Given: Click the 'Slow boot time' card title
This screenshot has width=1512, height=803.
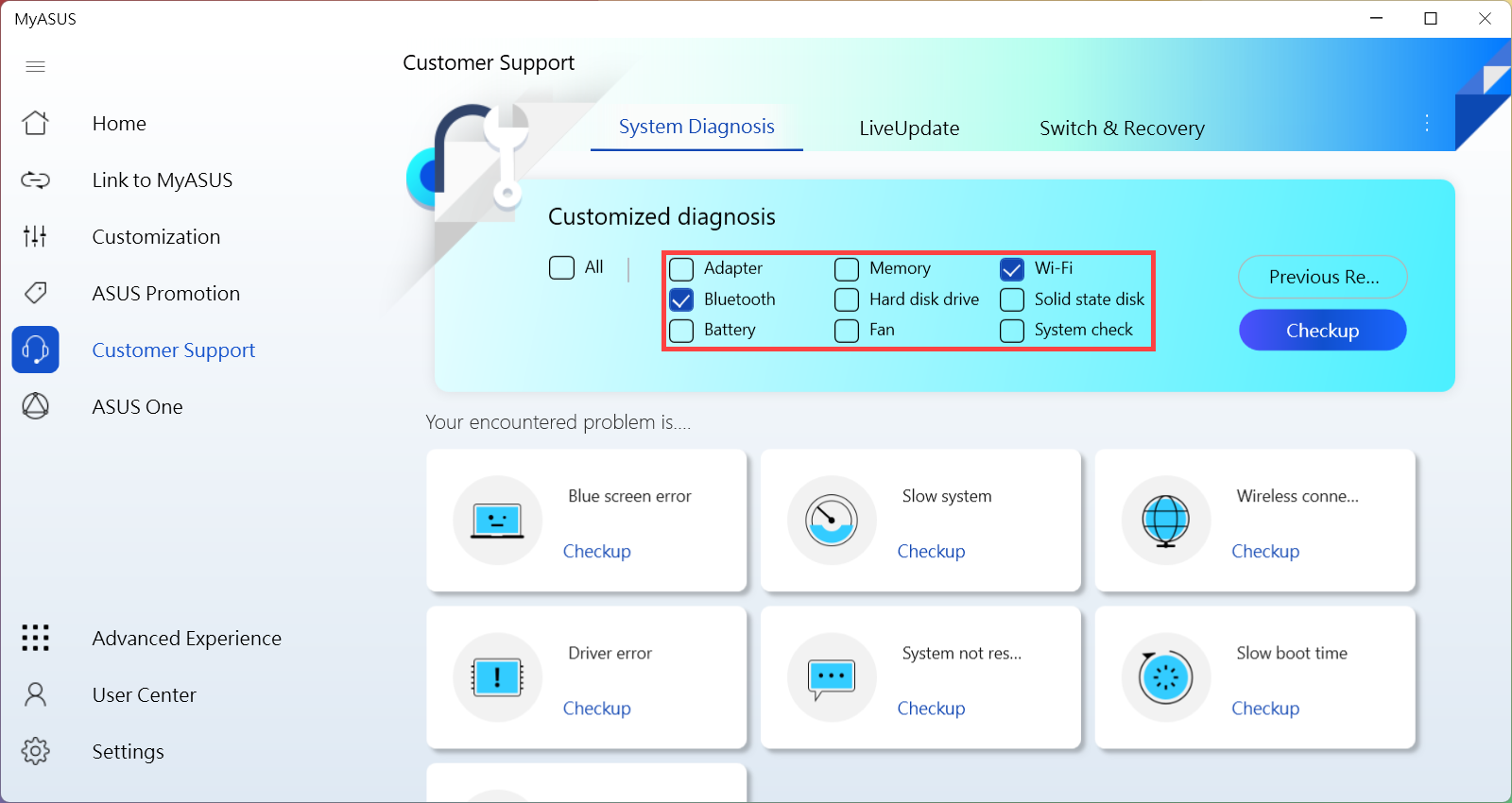Looking at the screenshot, I should (1292, 653).
